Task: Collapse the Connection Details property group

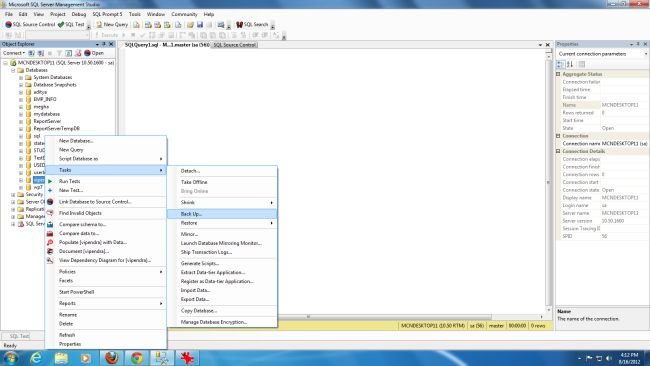Action: (558, 151)
